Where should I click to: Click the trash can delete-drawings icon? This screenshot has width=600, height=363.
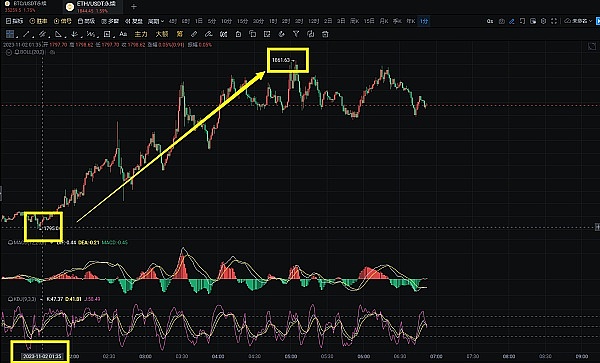pos(325,34)
